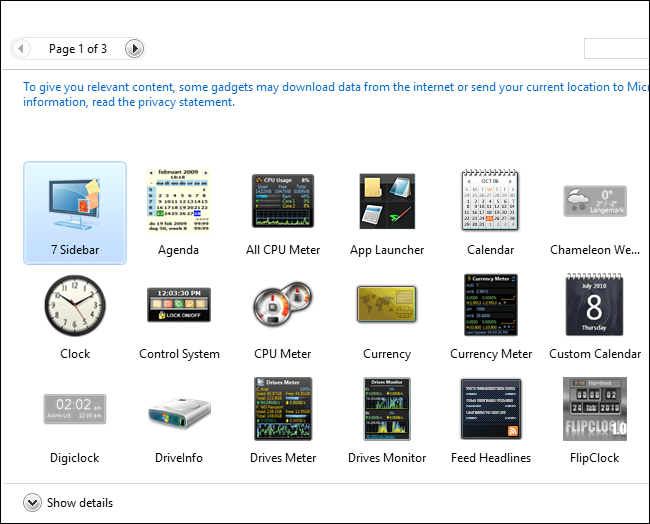Open the Feed Headlines gadget
This screenshot has width=650, height=524.
coord(491,409)
